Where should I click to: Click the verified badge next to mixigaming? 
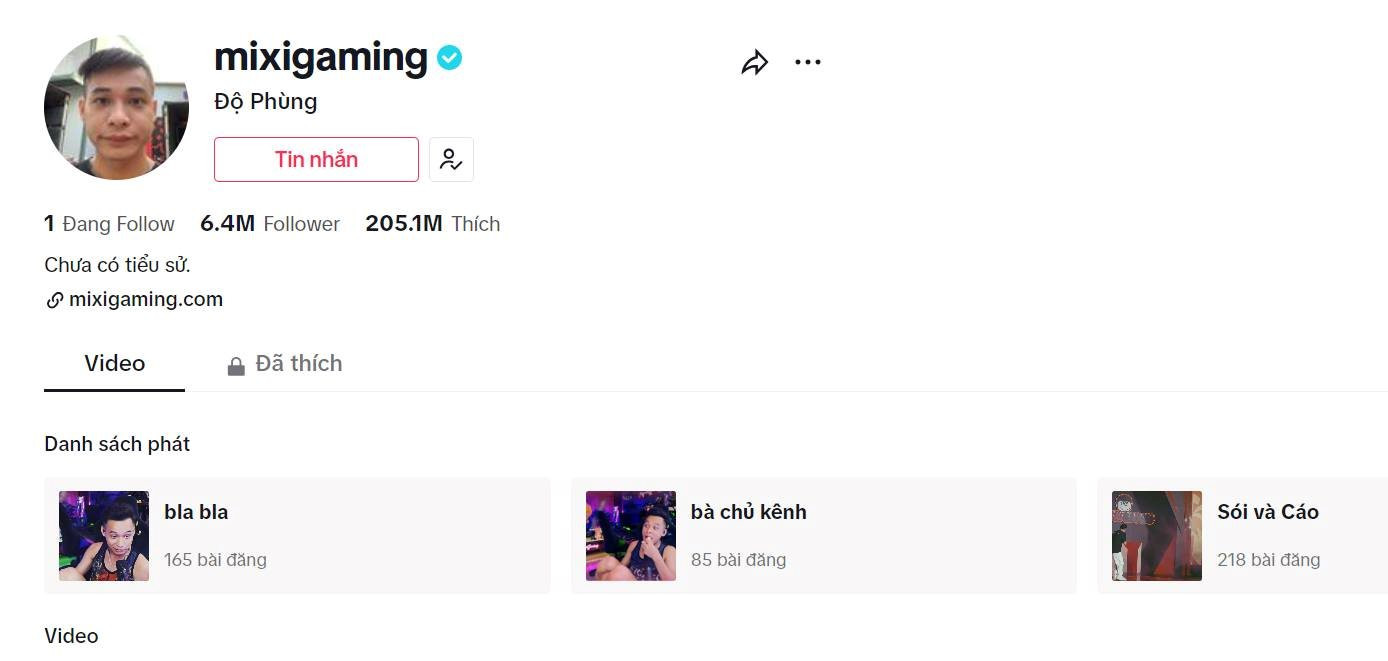tap(448, 58)
